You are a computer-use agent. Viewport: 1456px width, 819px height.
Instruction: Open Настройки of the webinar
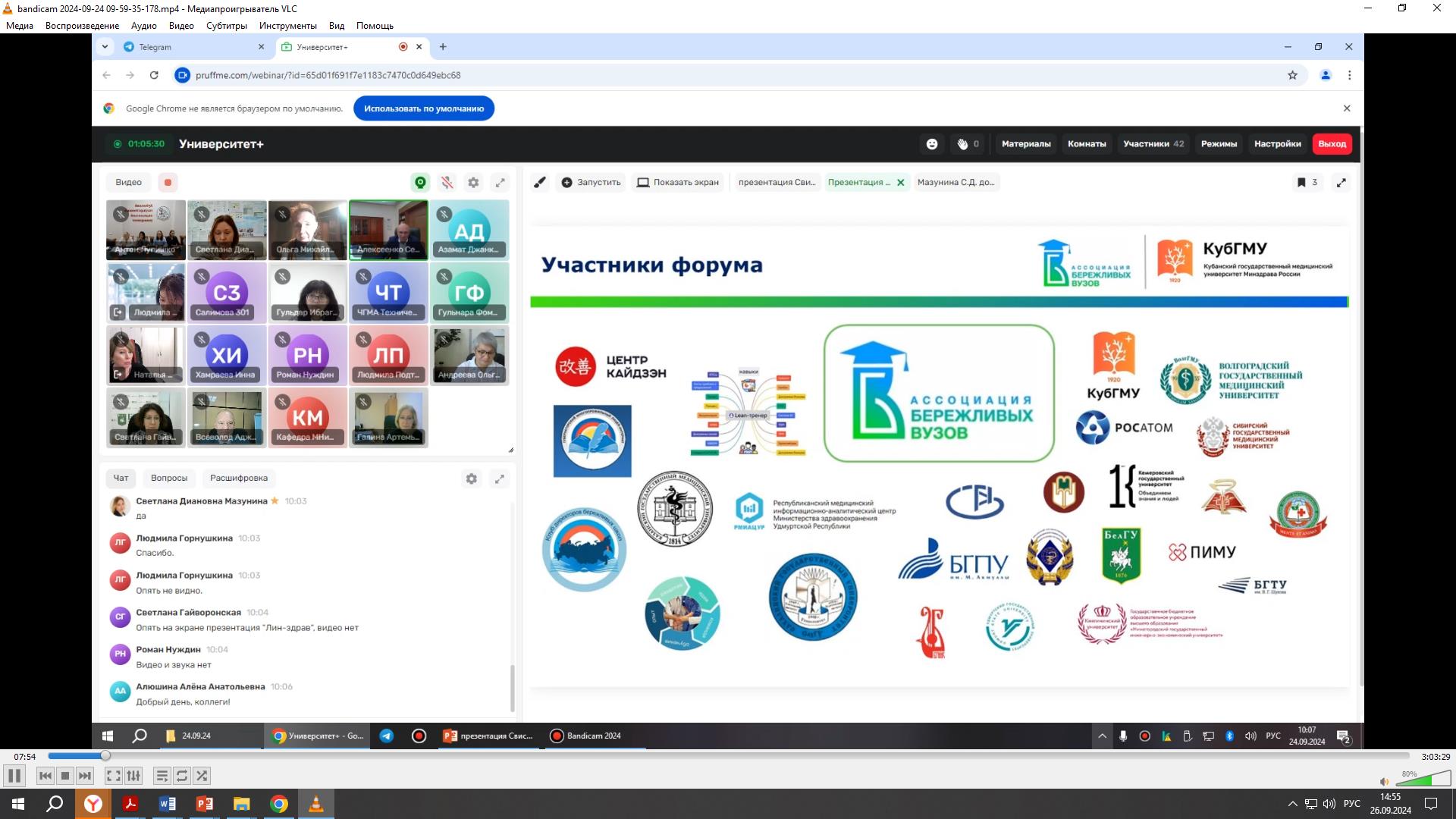[1277, 144]
